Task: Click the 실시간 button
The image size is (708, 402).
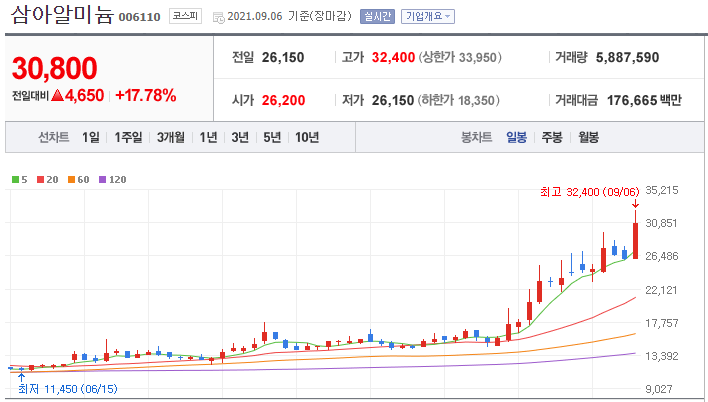Action: tap(377, 17)
